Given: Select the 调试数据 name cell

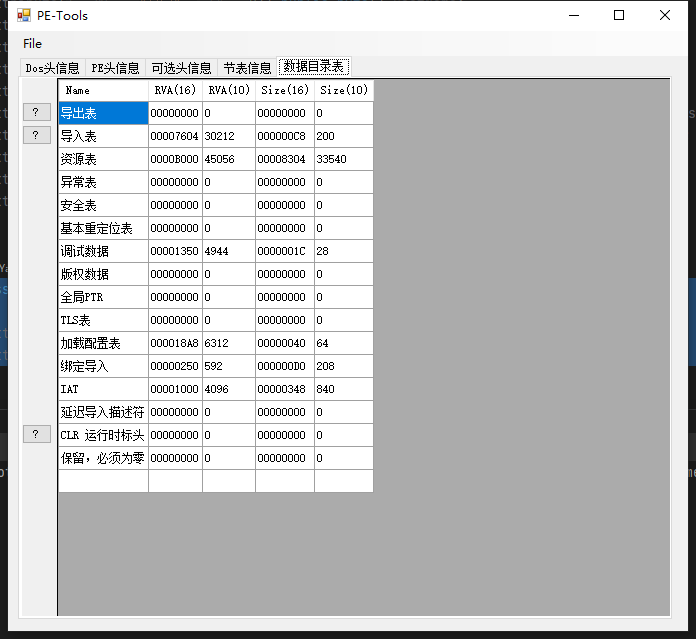Looking at the screenshot, I should click(103, 251).
